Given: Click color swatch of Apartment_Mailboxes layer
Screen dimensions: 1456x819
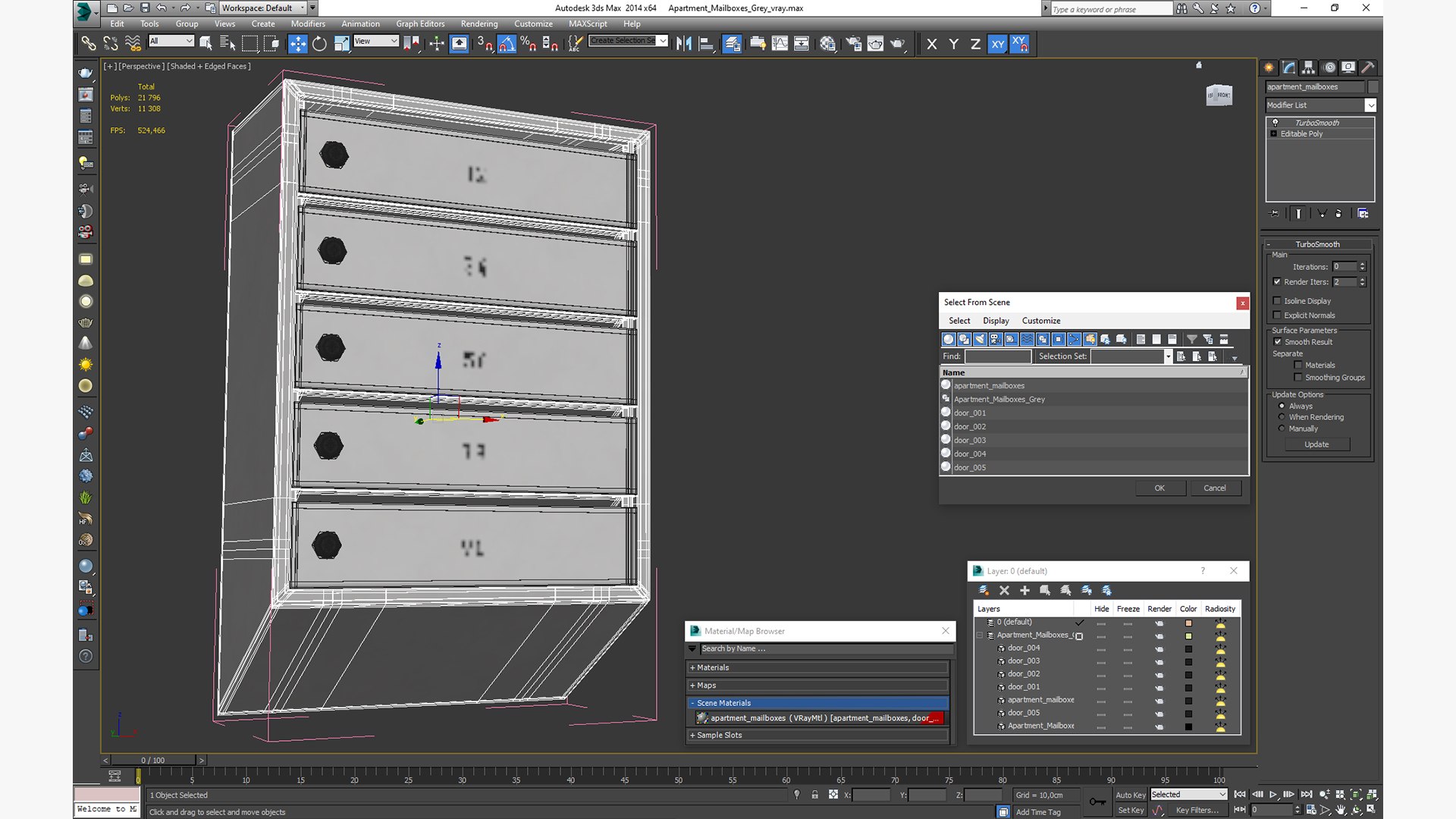Looking at the screenshot, I should [1188, 636].
